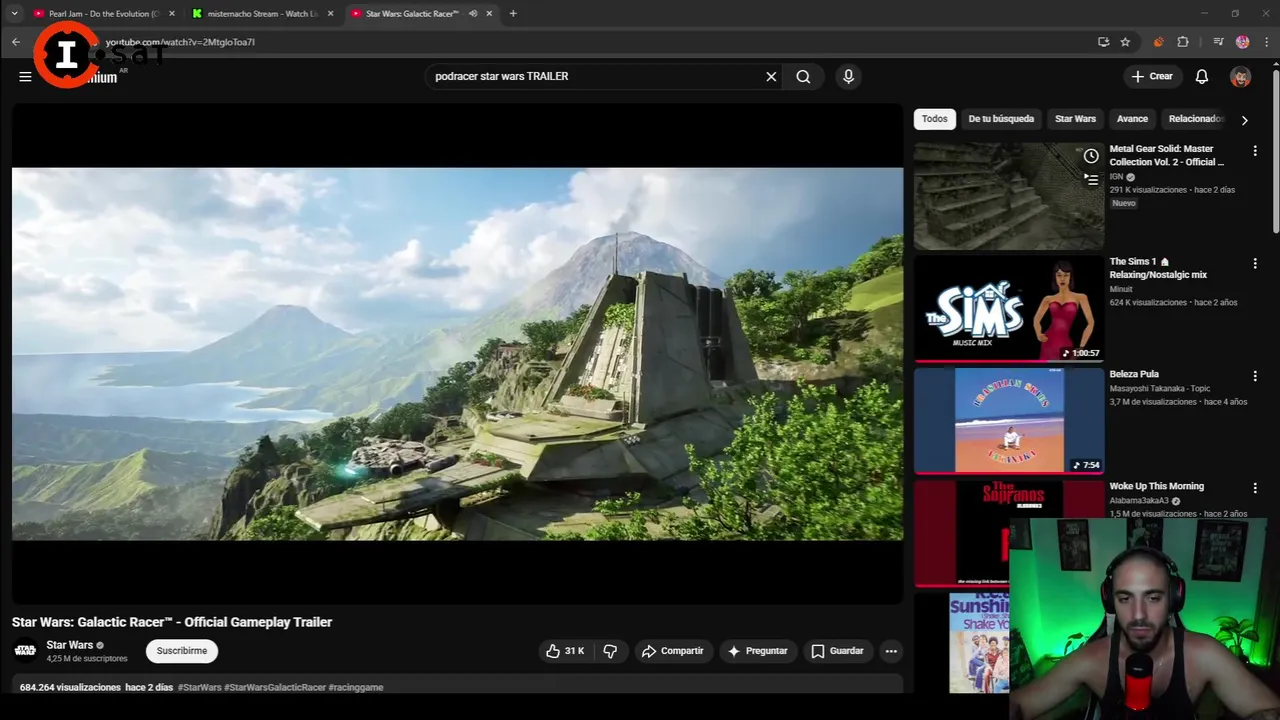Add Metal Gear Solid video to queue
Image resolution: width=1280 pixels, height=720 pixels.
1091,180
